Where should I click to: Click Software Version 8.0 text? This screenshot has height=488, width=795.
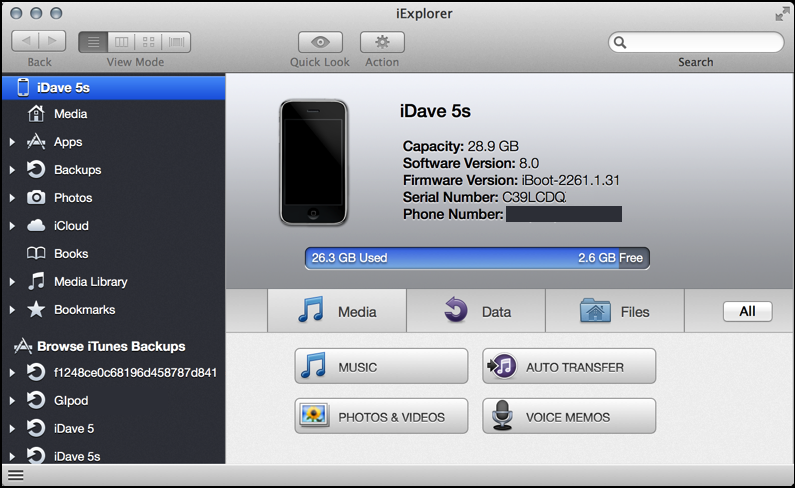(471, 163)
